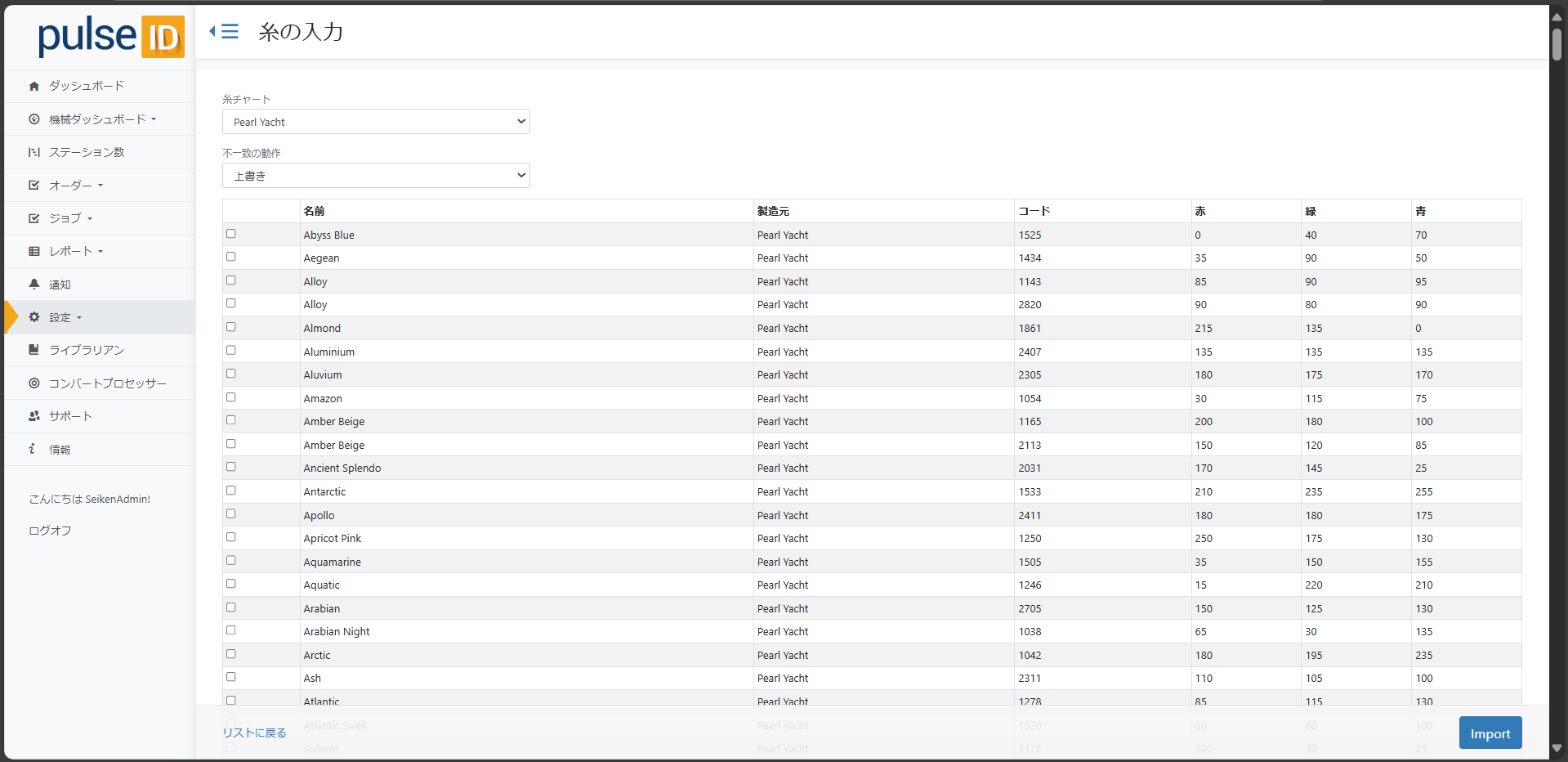Click code 1246 in the Aquatic row
1568x762 pixels.
pyautogui.click(x=1030, y=585)
